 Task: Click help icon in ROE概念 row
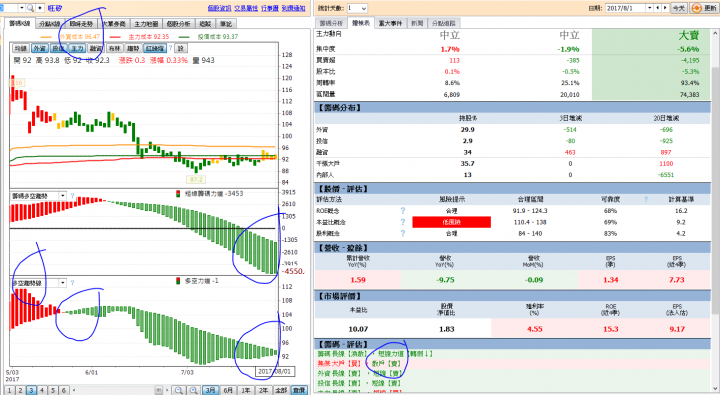tap(403, 210)
